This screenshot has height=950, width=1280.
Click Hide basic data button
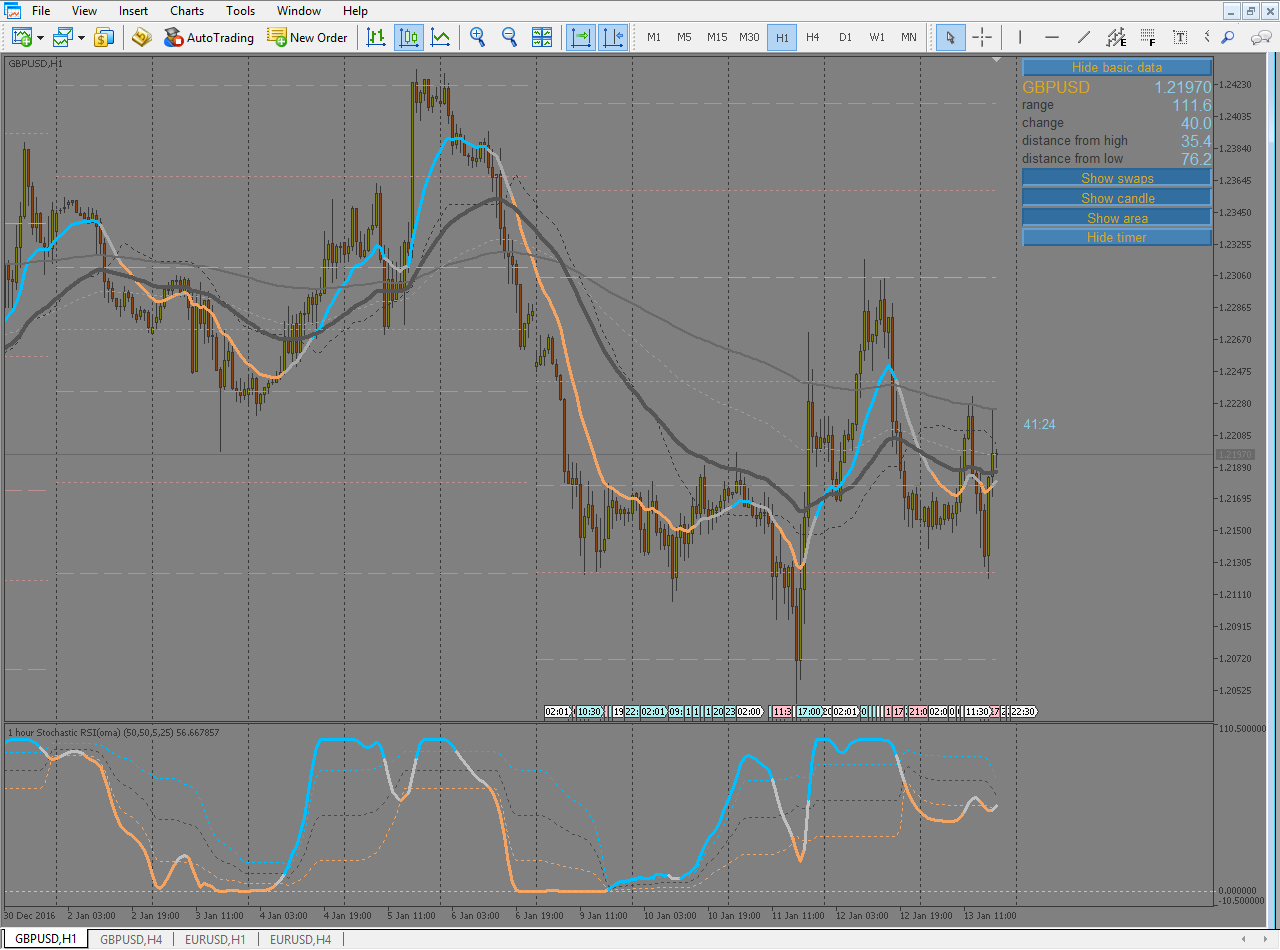(x=1117, y=67)
